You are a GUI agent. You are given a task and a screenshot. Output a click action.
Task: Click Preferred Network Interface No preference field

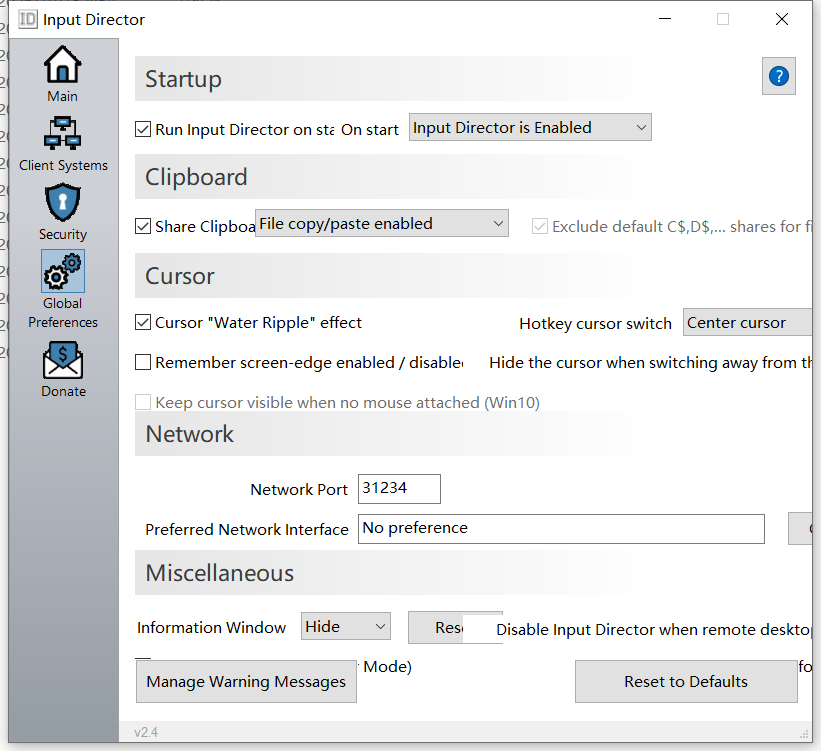561,528
